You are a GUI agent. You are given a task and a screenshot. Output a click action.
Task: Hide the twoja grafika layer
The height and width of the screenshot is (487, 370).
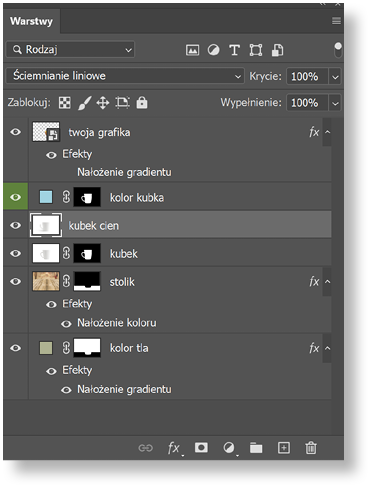(x=15, y=132)
